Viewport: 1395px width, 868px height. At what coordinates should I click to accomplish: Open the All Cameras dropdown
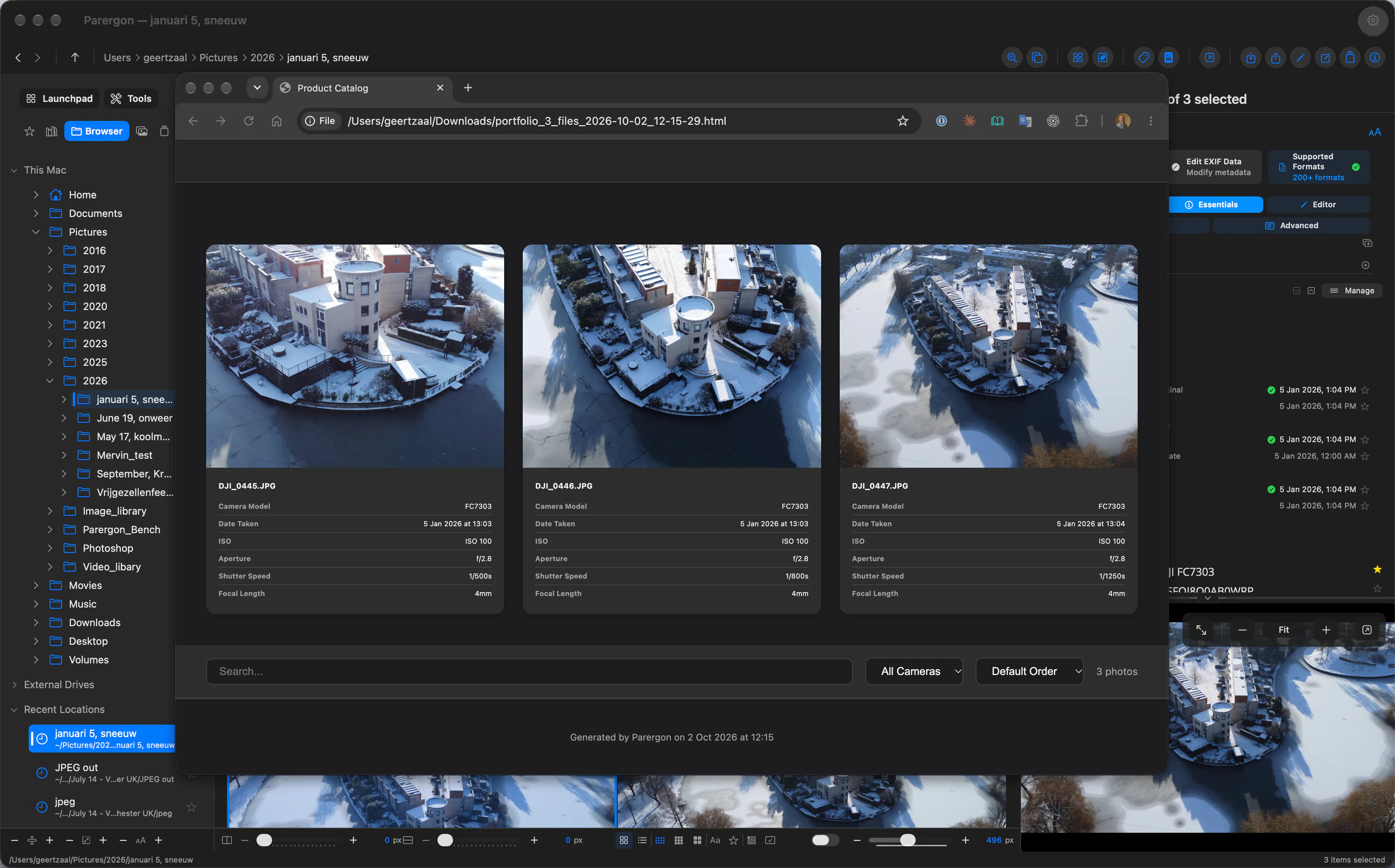coord(914,671)
